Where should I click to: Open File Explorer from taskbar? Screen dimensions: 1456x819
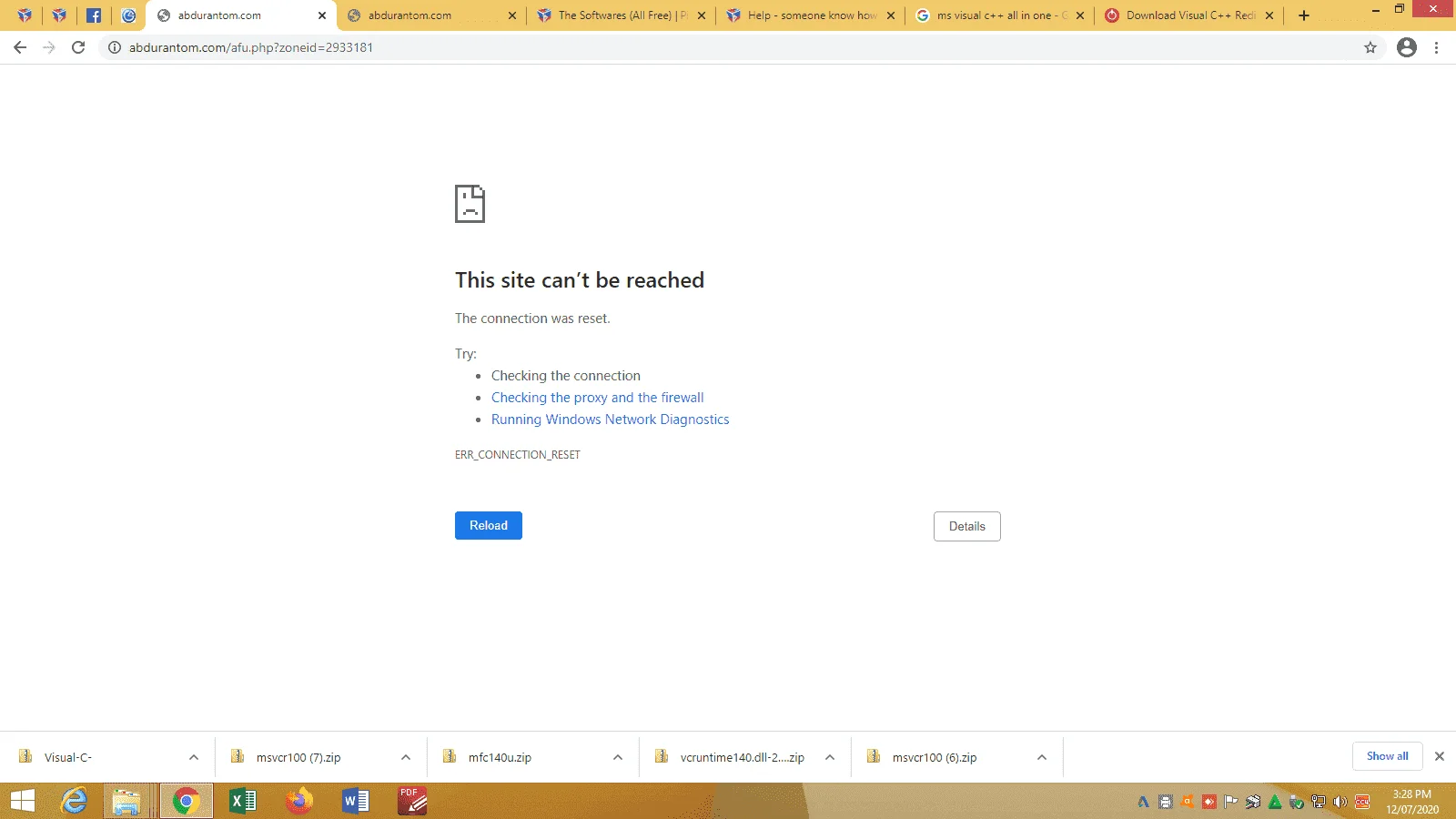[x=126, y=801]
